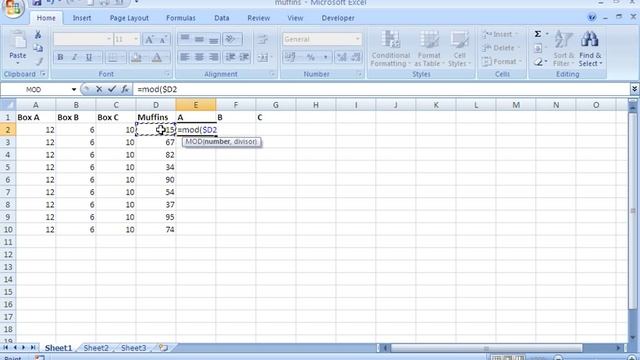This screenshot has width=640, height=360.
Task: Click the Cut scissors icon
Action: pos(38,35)
